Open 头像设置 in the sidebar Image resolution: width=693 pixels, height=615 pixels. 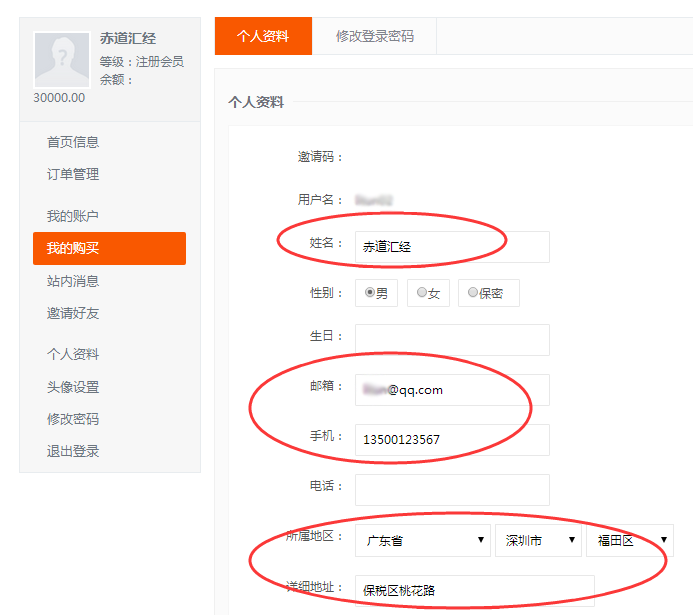click(73, 387)
